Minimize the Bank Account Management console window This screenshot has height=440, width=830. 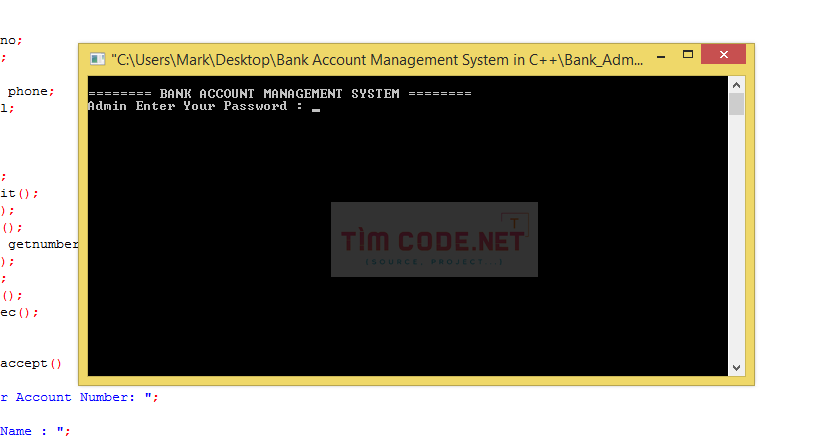tap(661, 56)
